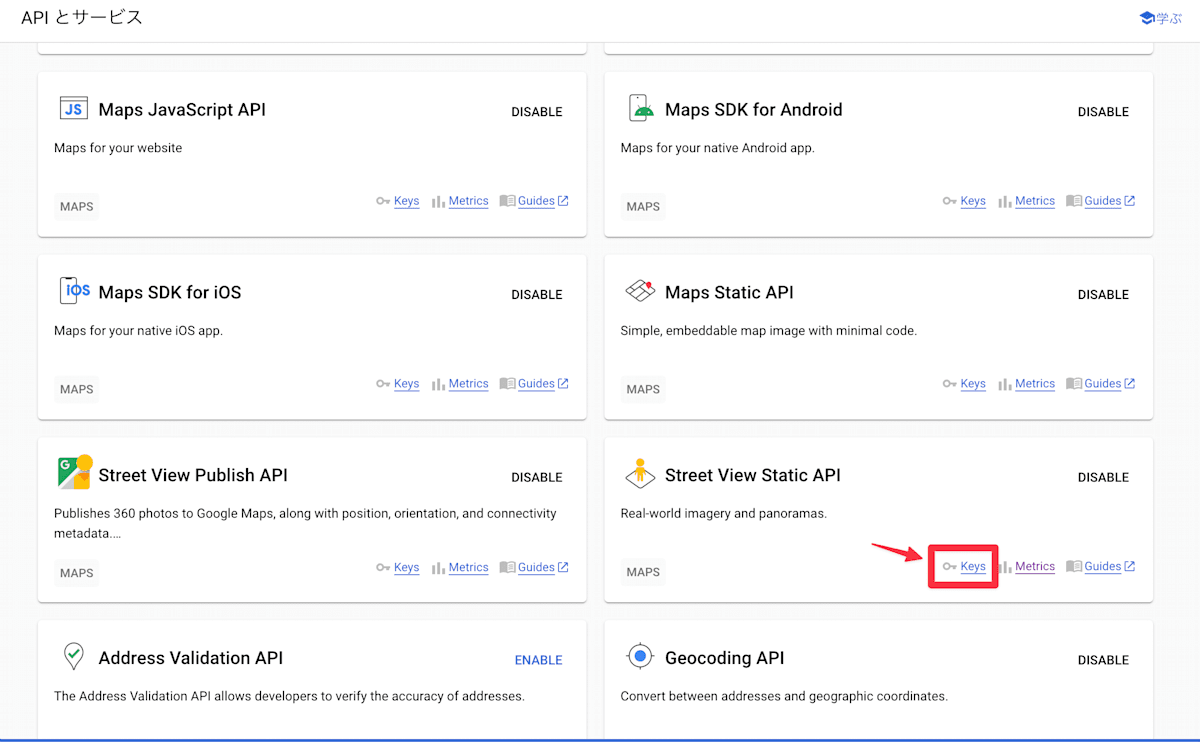Image resolution: width=1200 pixels, height=742 pixels.
Task: Disable the Street View Static API
Action: click(x=1103, y=478)
